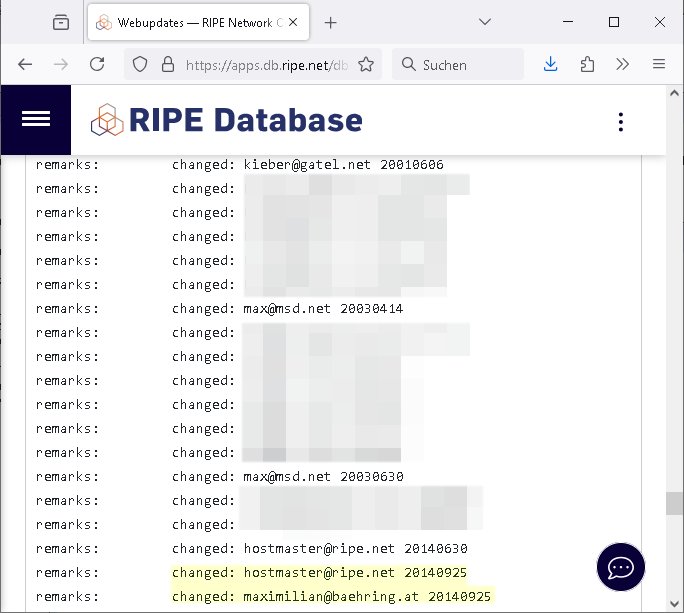Open the Firefox application menu
The width and height of the screenshot is (684, 613).
pos(659,64)
